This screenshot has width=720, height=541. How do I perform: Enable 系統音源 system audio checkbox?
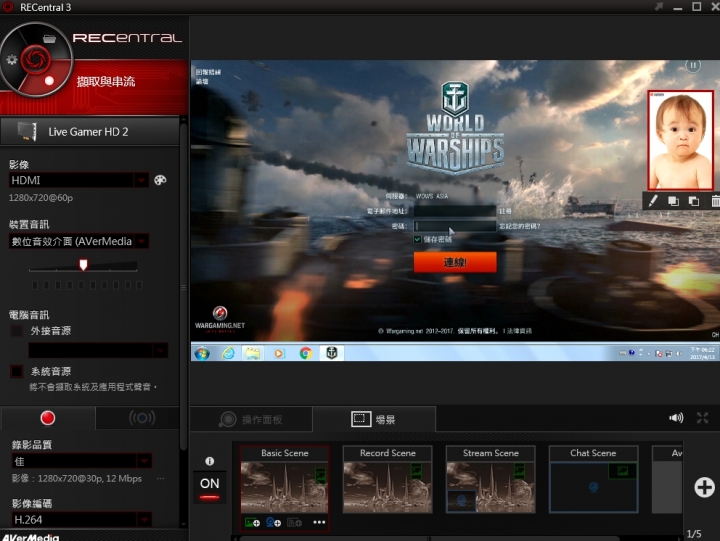coord(17,371)
